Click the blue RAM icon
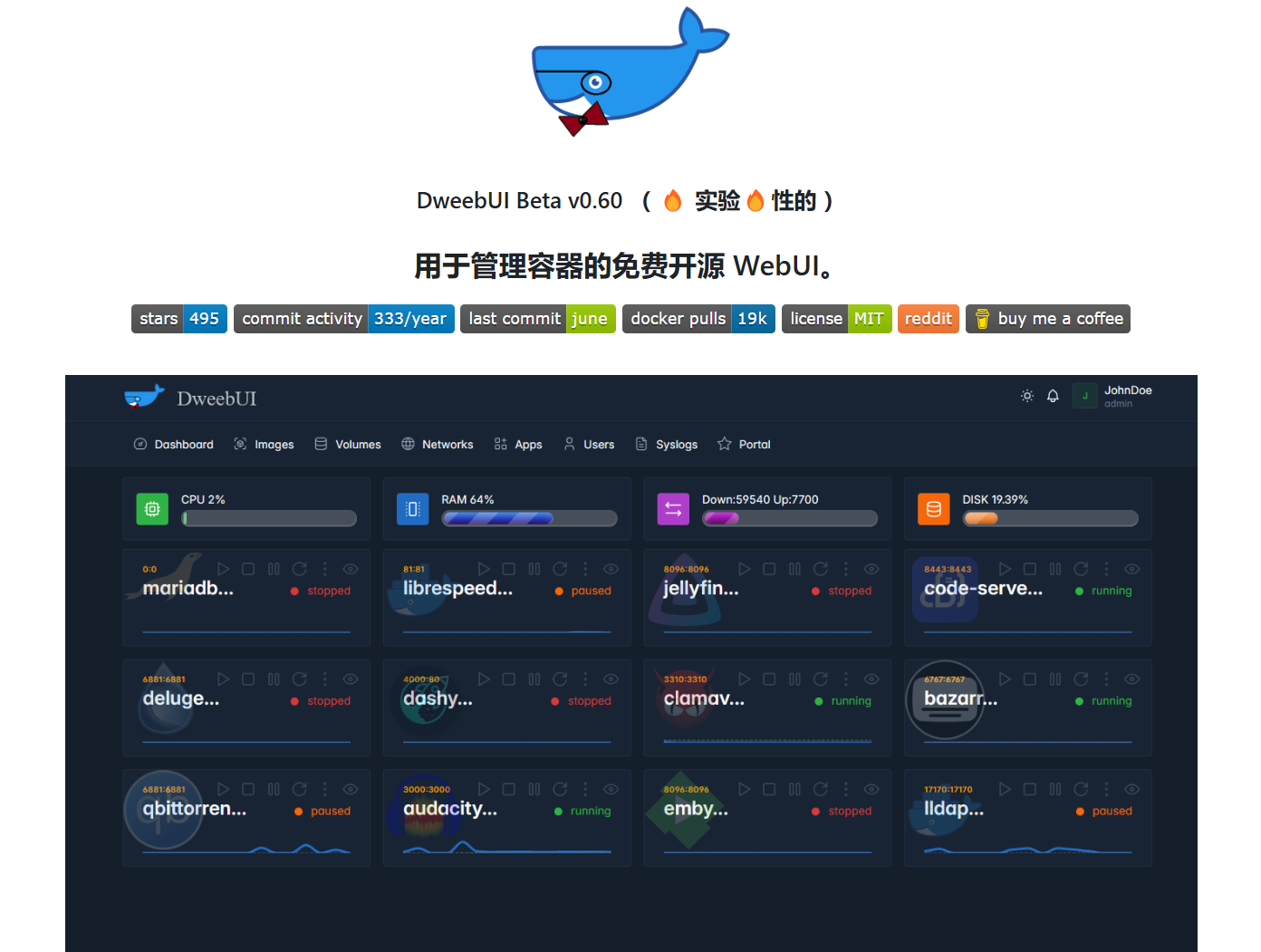The height and width of the screenshot is (952, 1261). 413,509
